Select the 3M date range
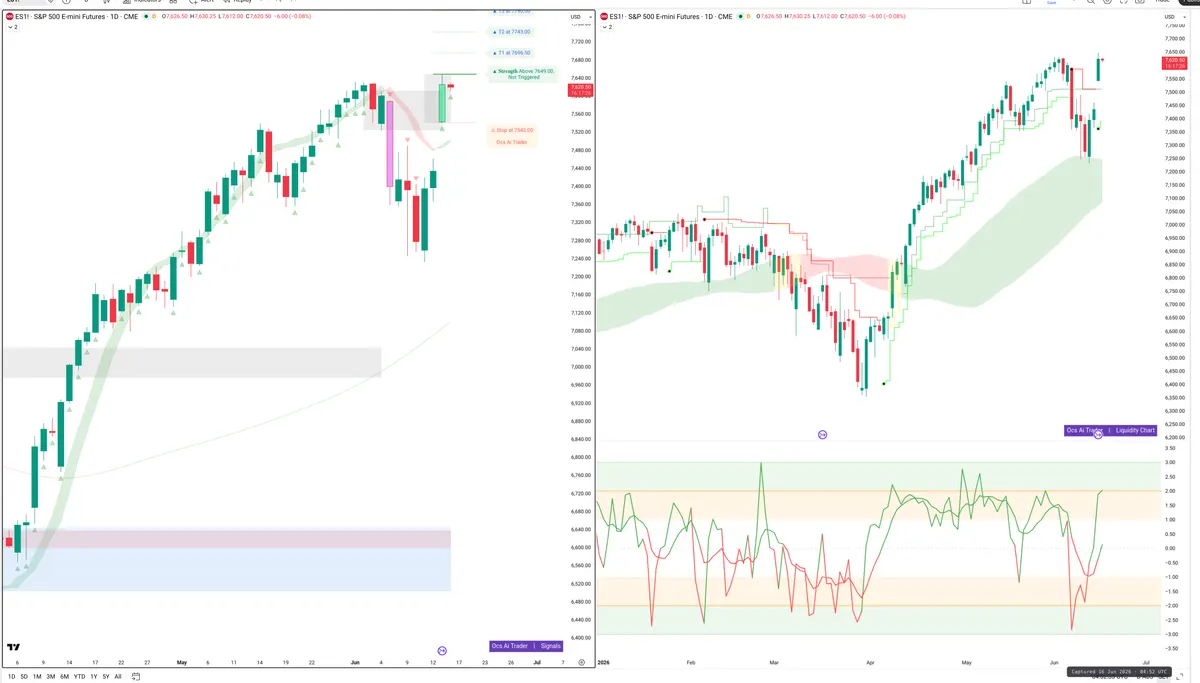The width and height of the screenshot is (1200, 683). pyautogui.click(x=51, y=676)
